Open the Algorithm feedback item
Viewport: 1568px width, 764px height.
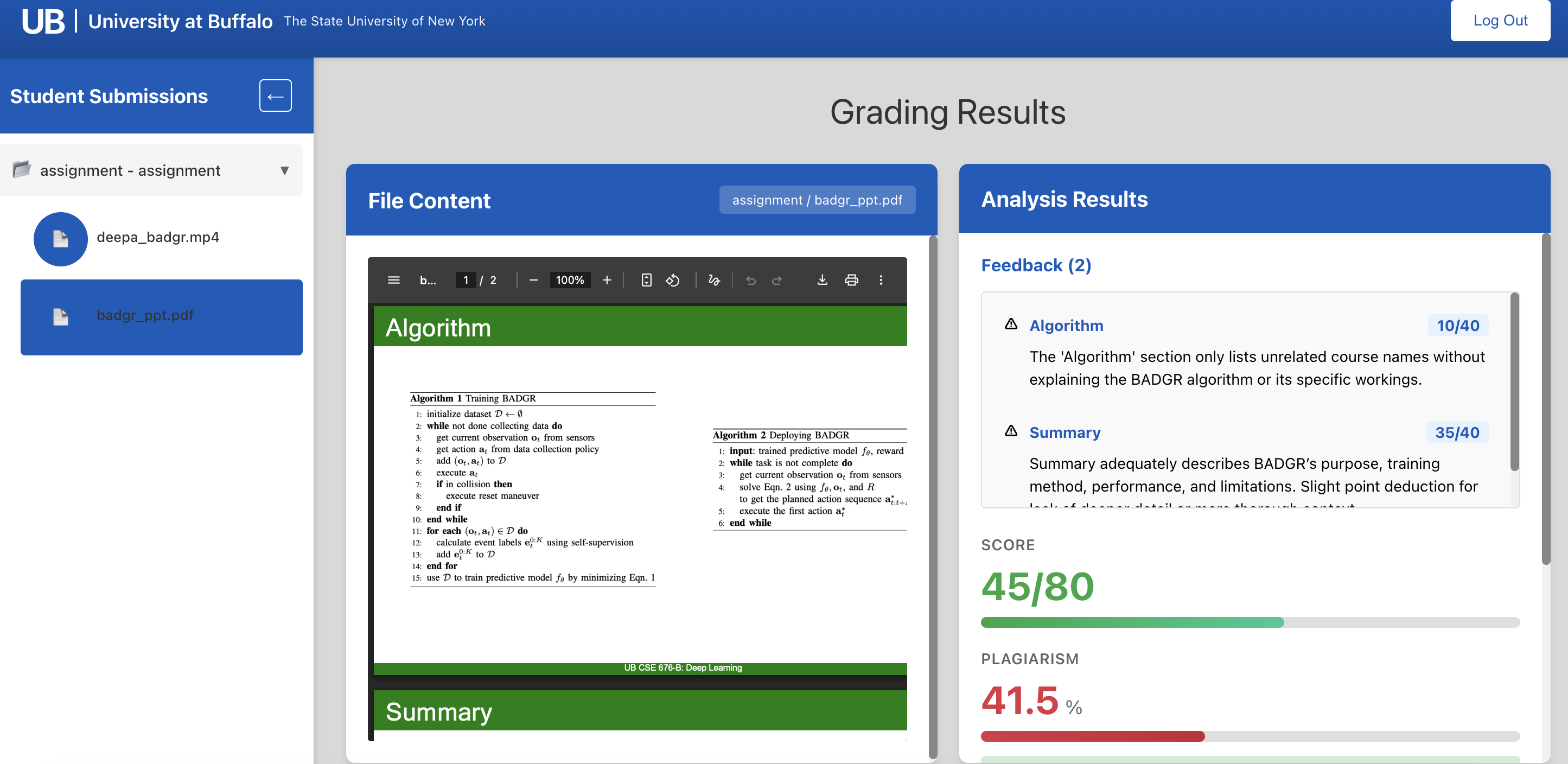click(1066, 326)
